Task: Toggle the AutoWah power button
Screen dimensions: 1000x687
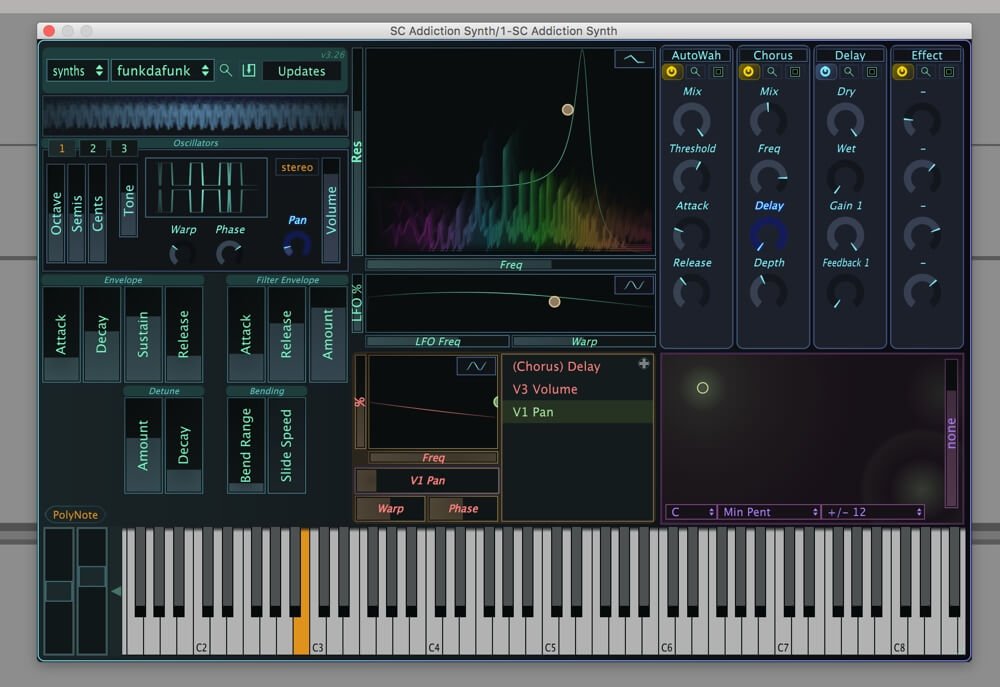Action: click(x=671, y=72)
